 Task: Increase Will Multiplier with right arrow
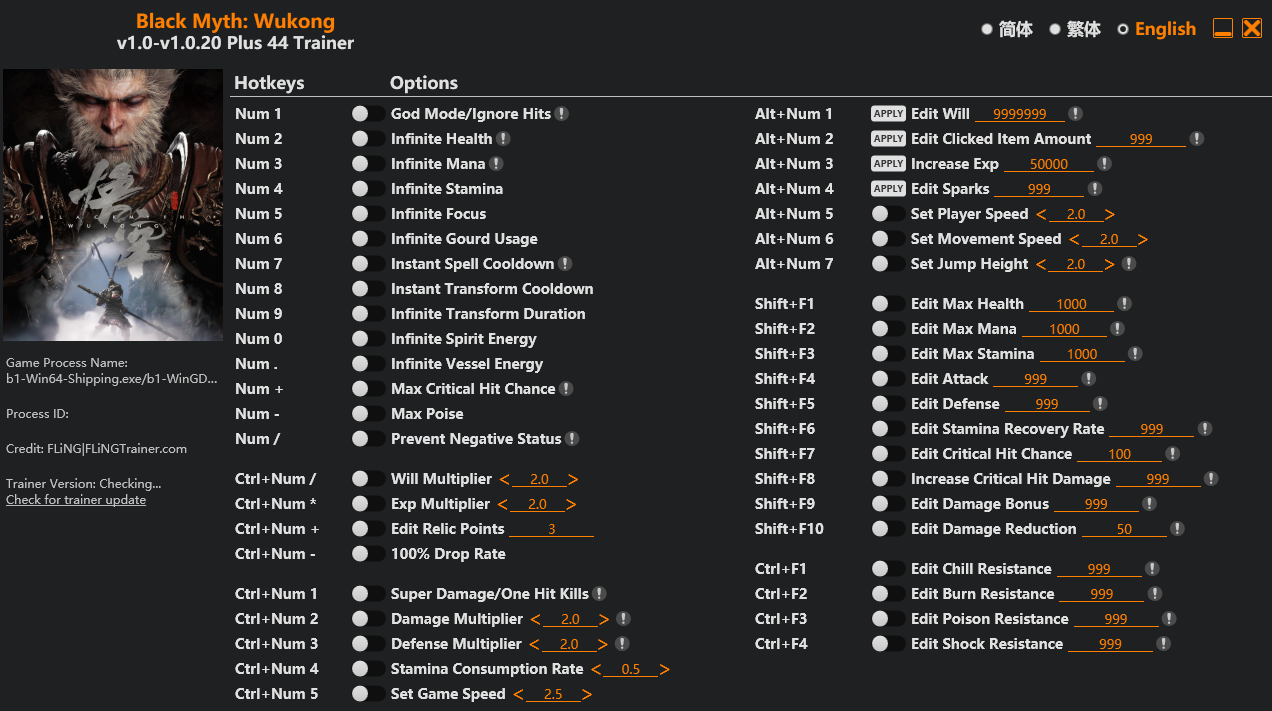[573, 479]
